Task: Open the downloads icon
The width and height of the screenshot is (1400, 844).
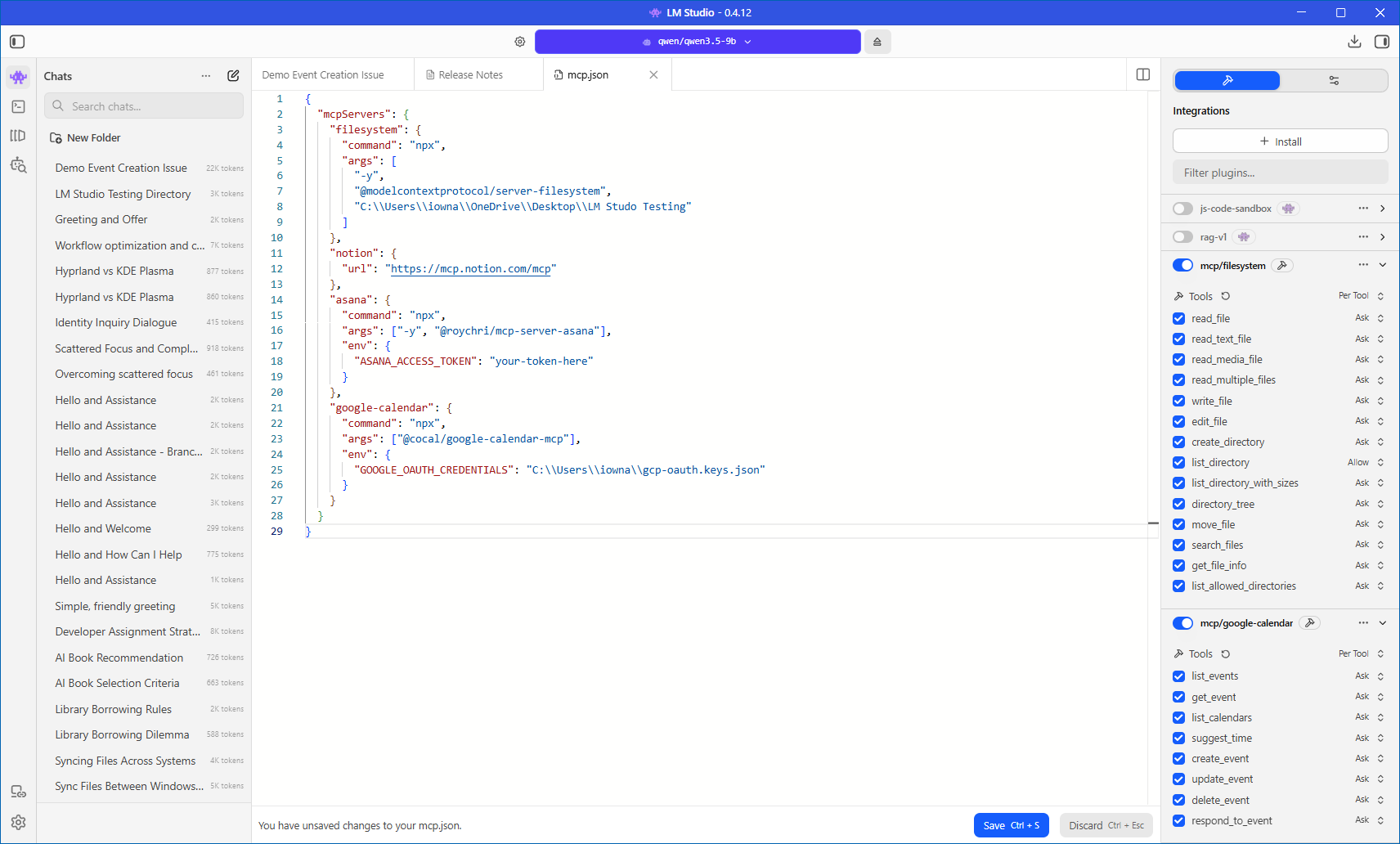Action: point(1354,42)
